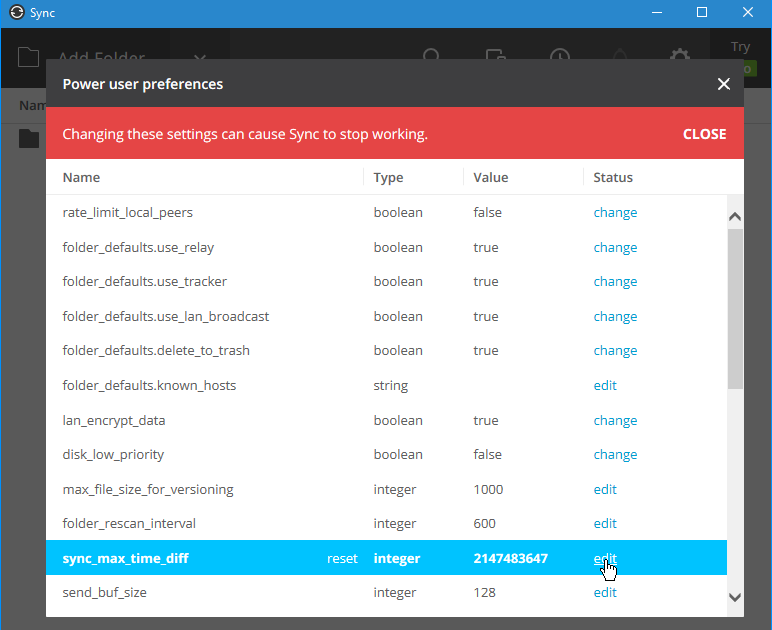Select the max_file_size_for_versioning name

coord(148,489)
